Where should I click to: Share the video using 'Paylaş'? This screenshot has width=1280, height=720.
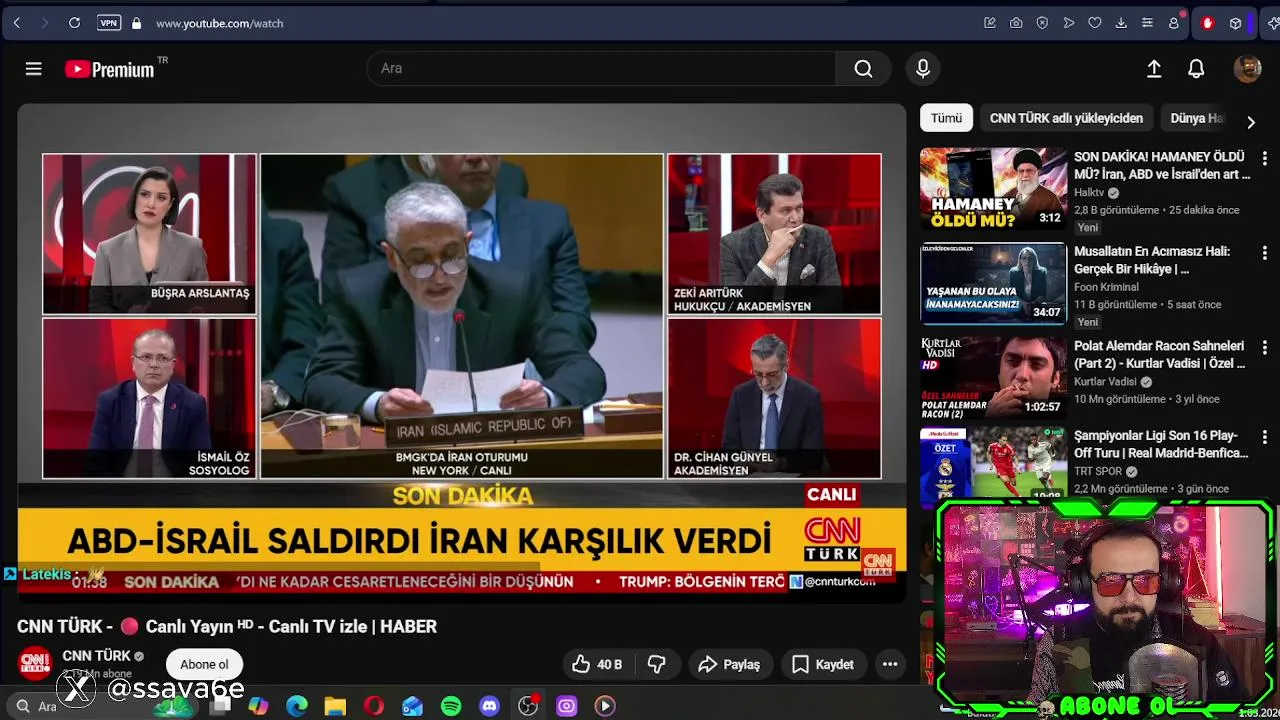click(x=729, y=664)
